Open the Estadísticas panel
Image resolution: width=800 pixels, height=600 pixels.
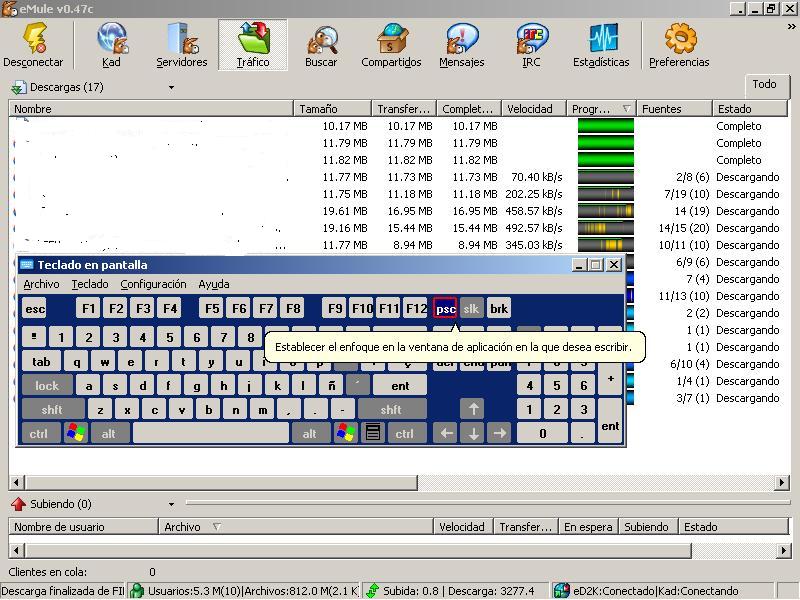[x=601, y=45]
